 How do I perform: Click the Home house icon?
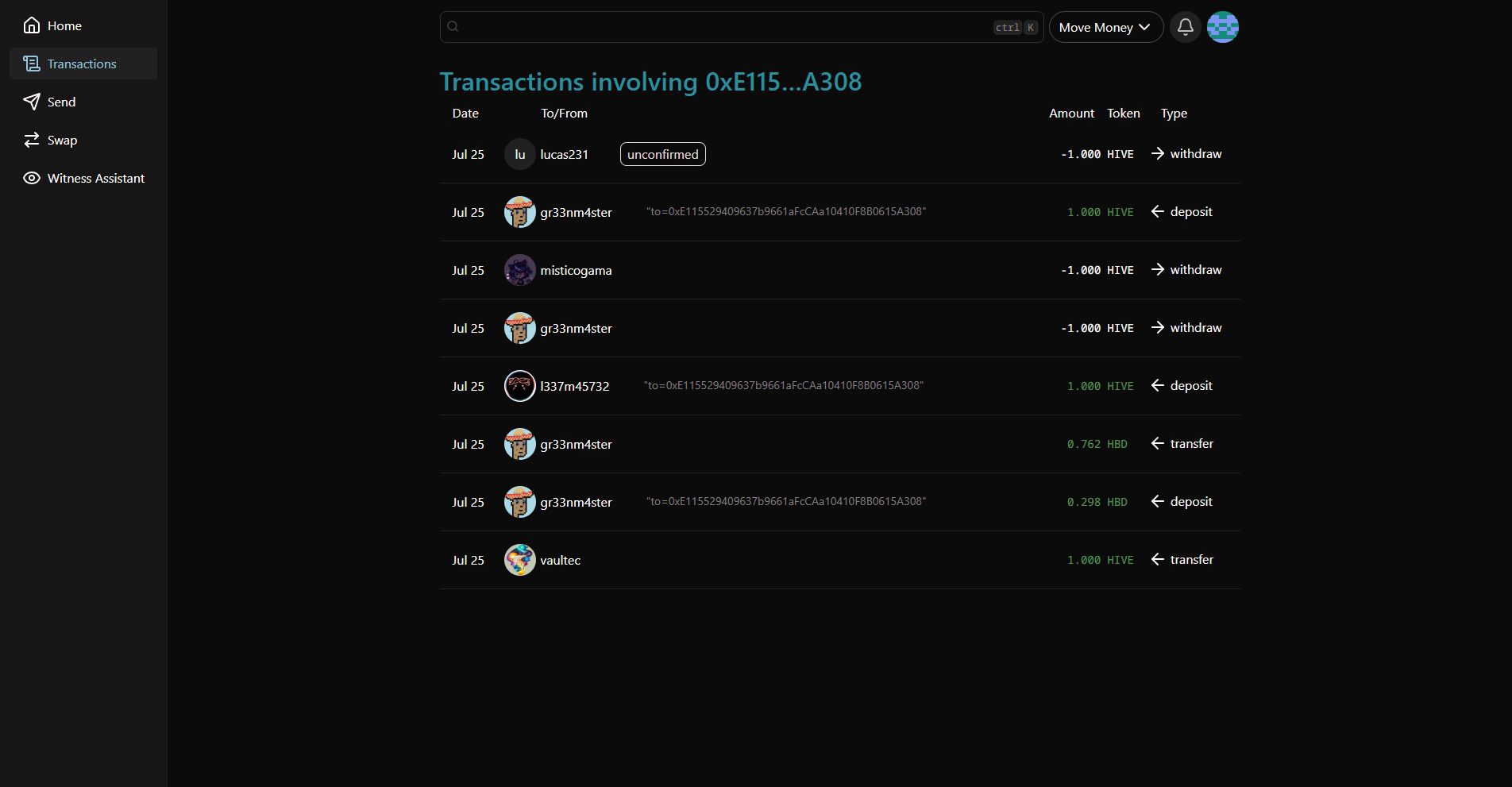tap(32, 25)
